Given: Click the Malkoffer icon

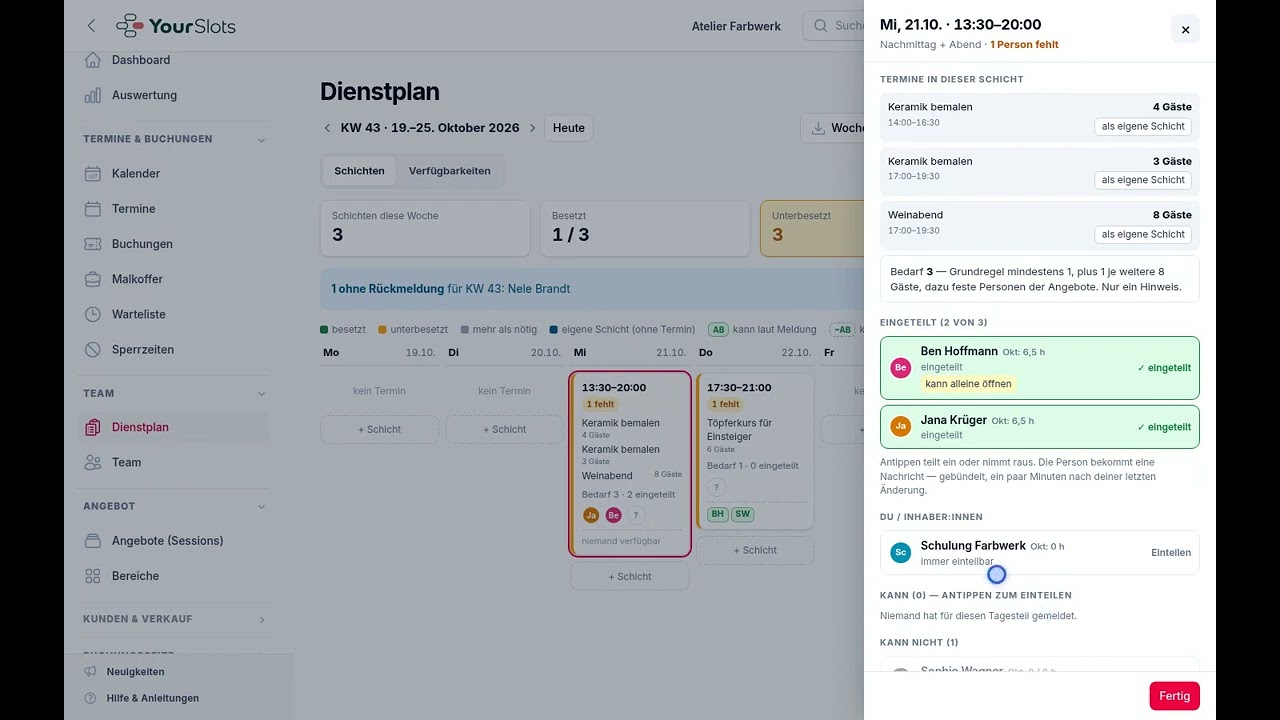Looking at the screenshot, I should point(93,279).
